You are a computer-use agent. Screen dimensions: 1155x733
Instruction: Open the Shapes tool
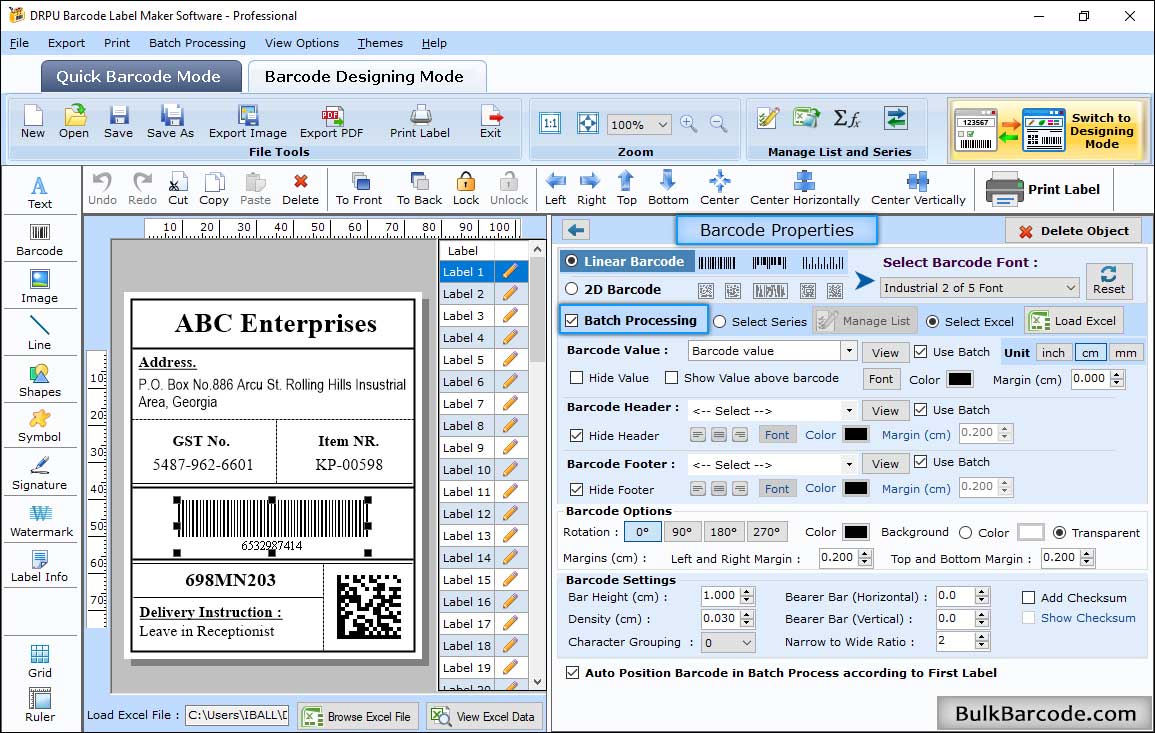pyautogui.click(x=40, y=380)
